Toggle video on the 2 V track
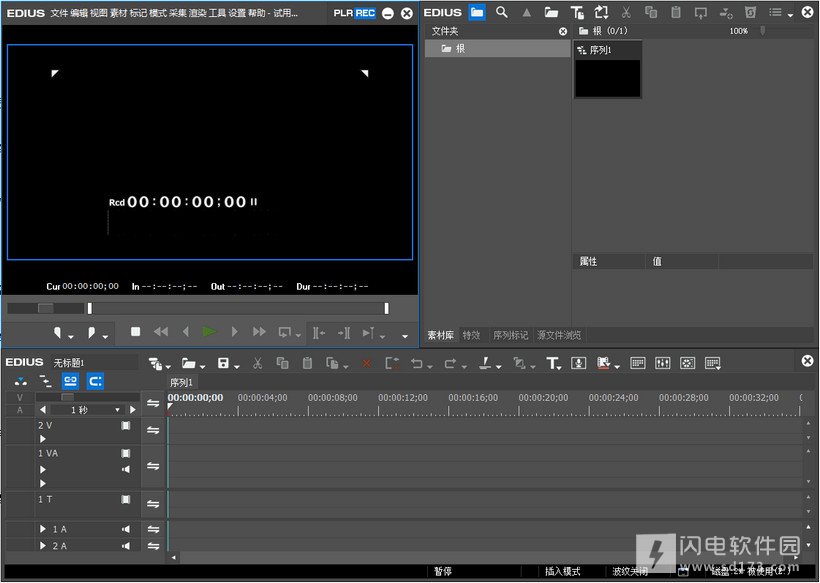Screen dimensions: 820x583 click(x=126, y=425)
